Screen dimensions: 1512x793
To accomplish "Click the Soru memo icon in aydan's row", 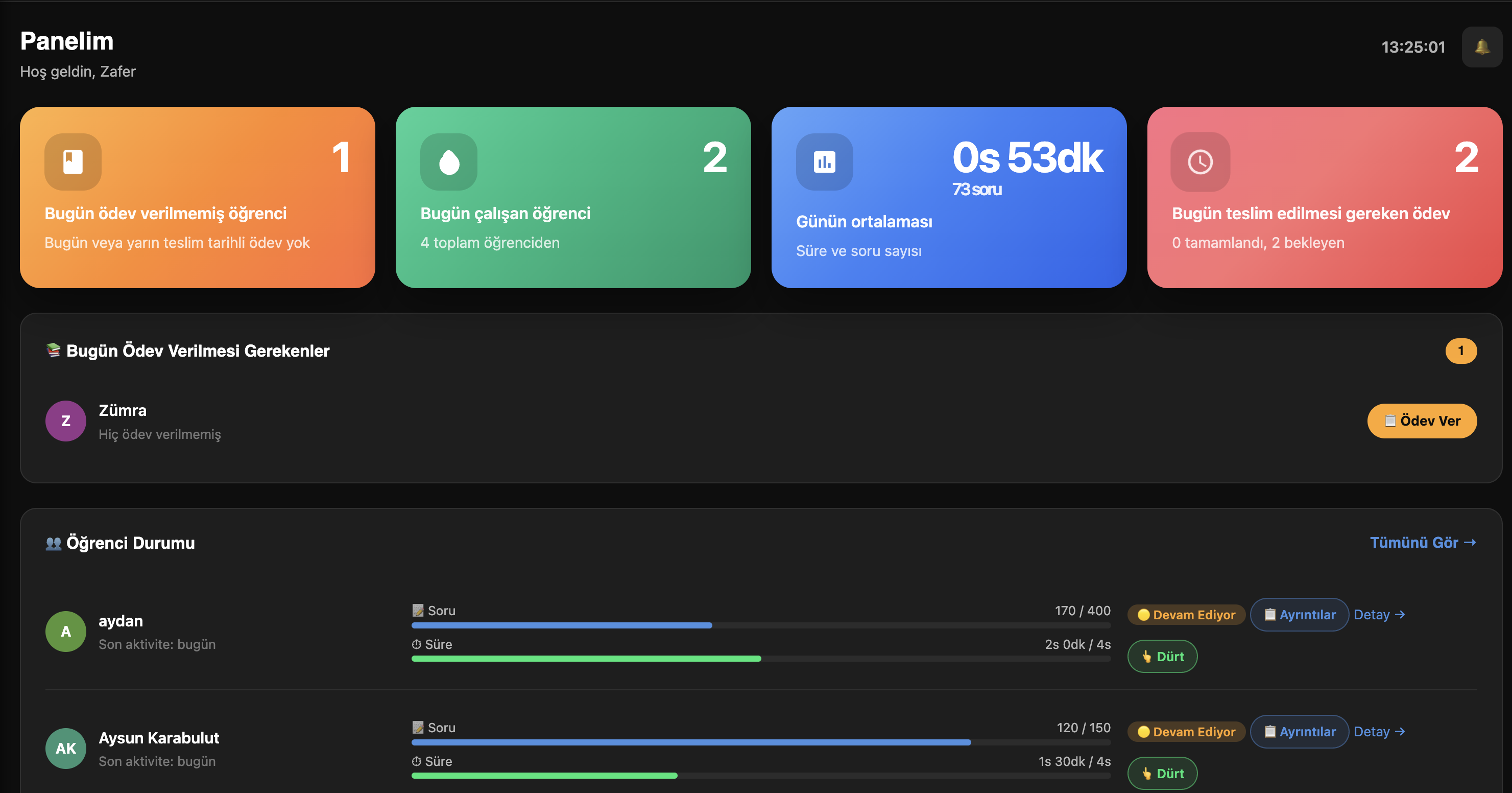I will [x=417, y=610].
